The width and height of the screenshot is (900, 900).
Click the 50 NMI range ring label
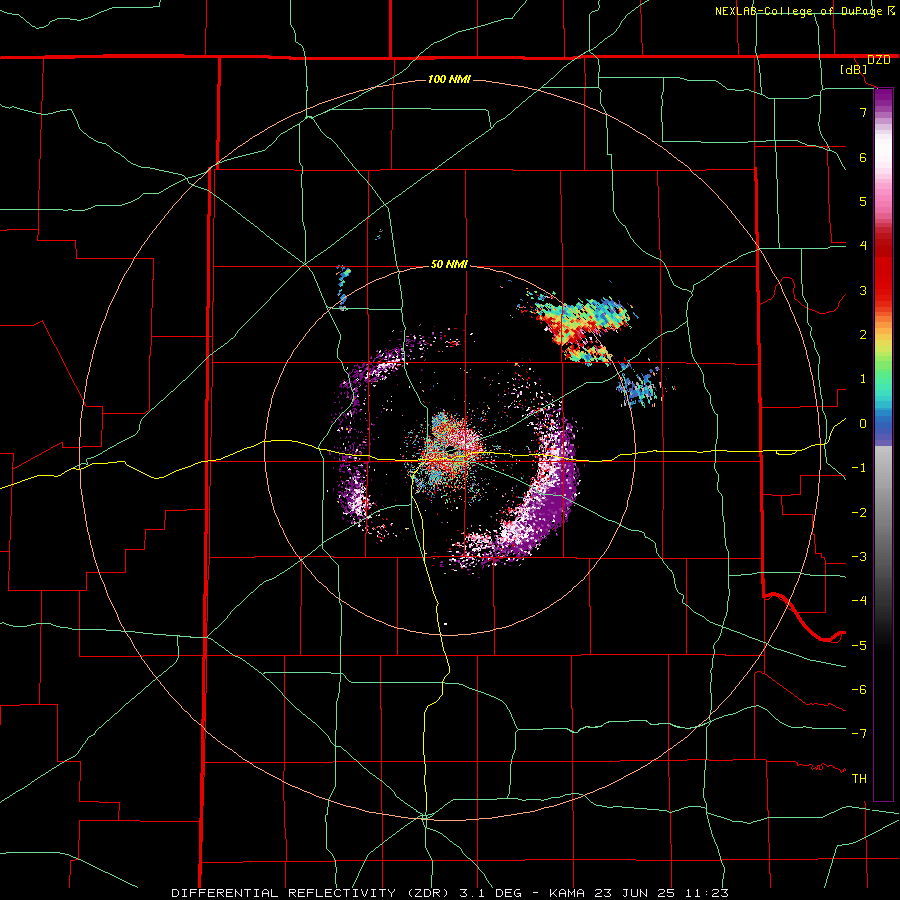coord(449,265)
